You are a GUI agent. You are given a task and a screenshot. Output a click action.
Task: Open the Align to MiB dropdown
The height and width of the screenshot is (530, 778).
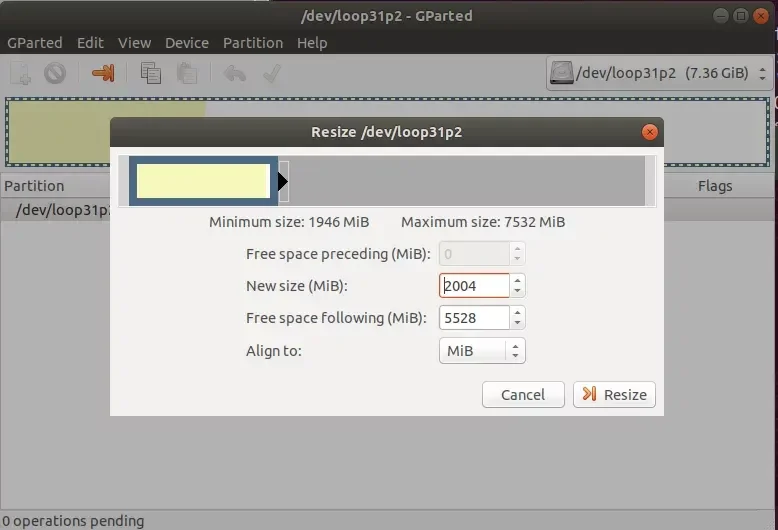(x=482, y=351)
